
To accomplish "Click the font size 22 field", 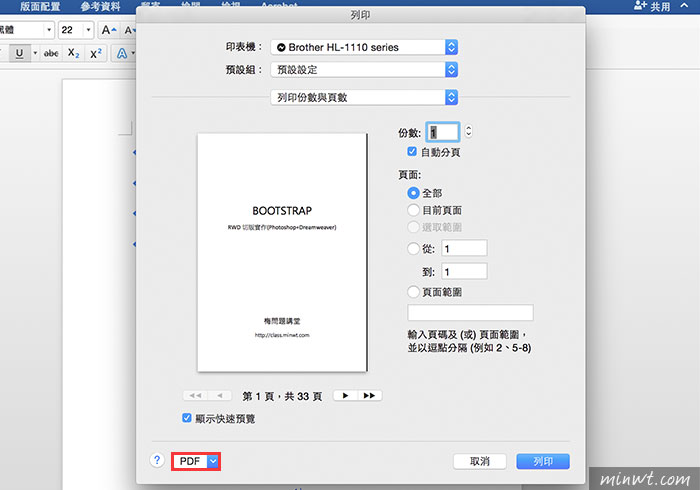I will pos(71,30).
